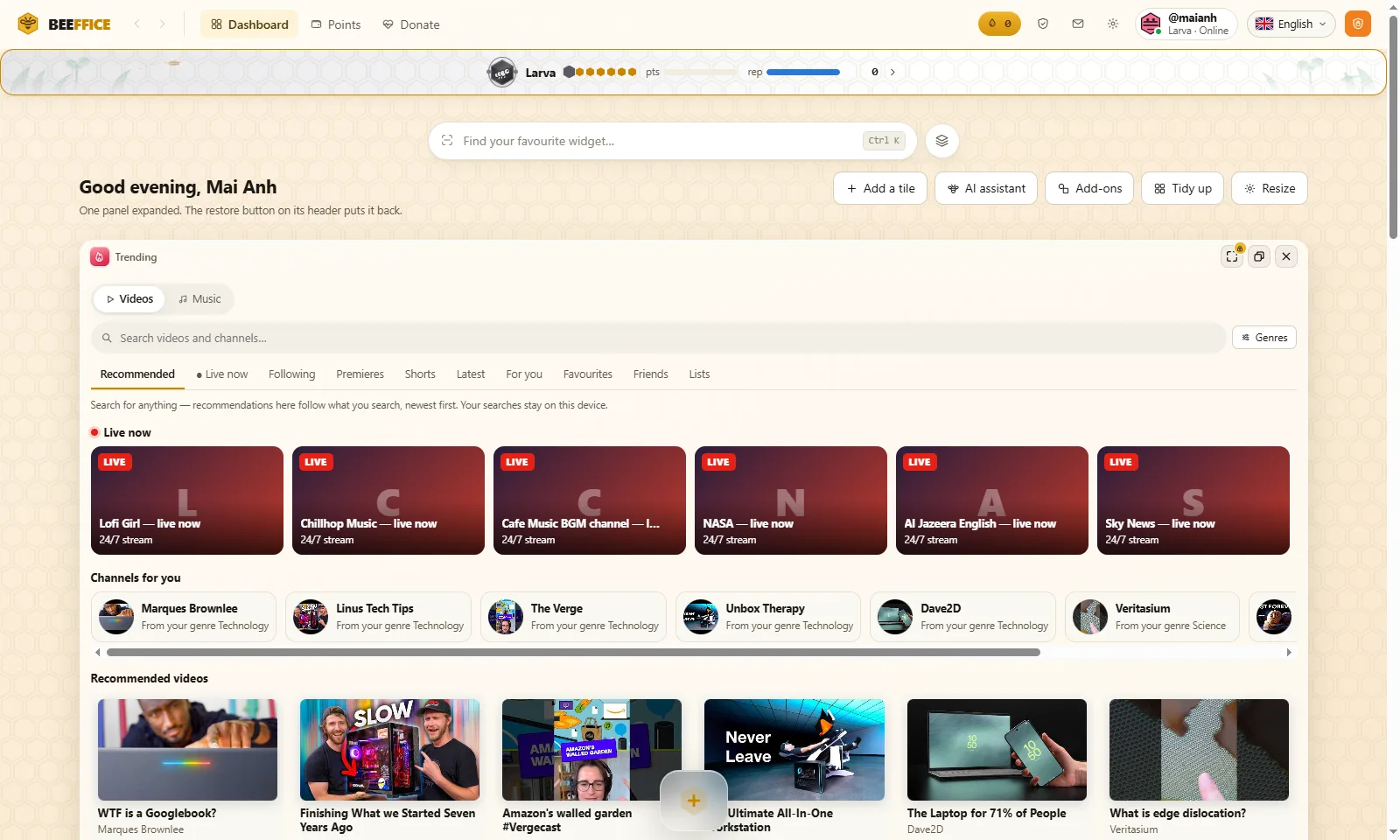Open The Laptop for 71% of People thumbnail
The image size is (1400, 840).
tap(997, 750)
